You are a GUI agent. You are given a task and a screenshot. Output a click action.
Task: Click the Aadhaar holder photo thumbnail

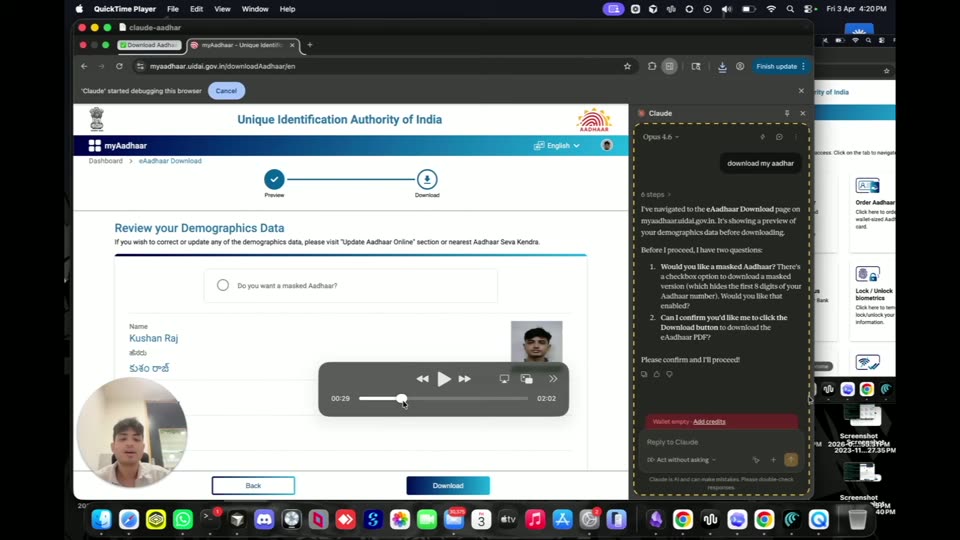tap(536, 342)
